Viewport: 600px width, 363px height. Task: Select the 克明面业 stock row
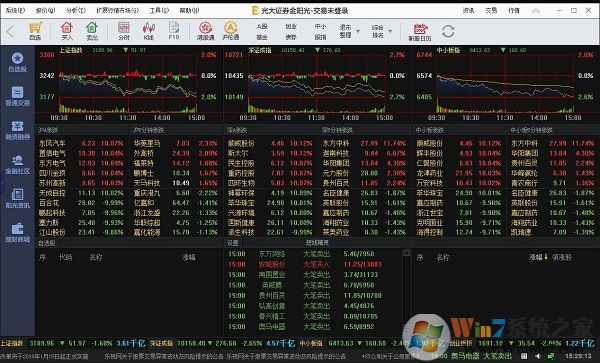pos(459,222)
